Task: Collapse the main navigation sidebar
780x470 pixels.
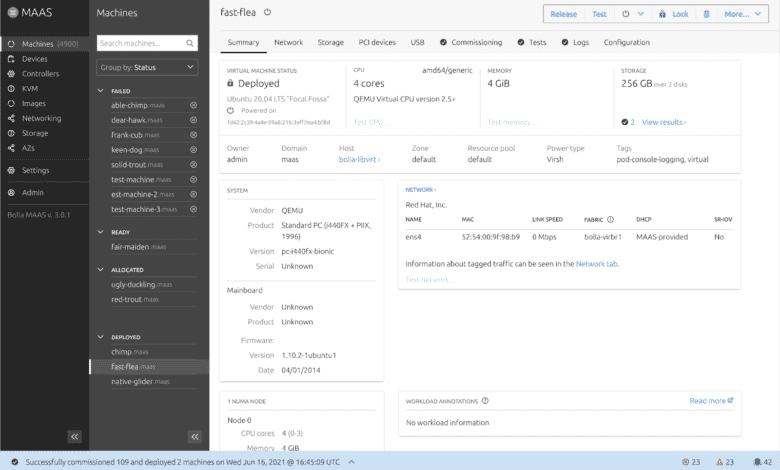Action: click(75, 437)
